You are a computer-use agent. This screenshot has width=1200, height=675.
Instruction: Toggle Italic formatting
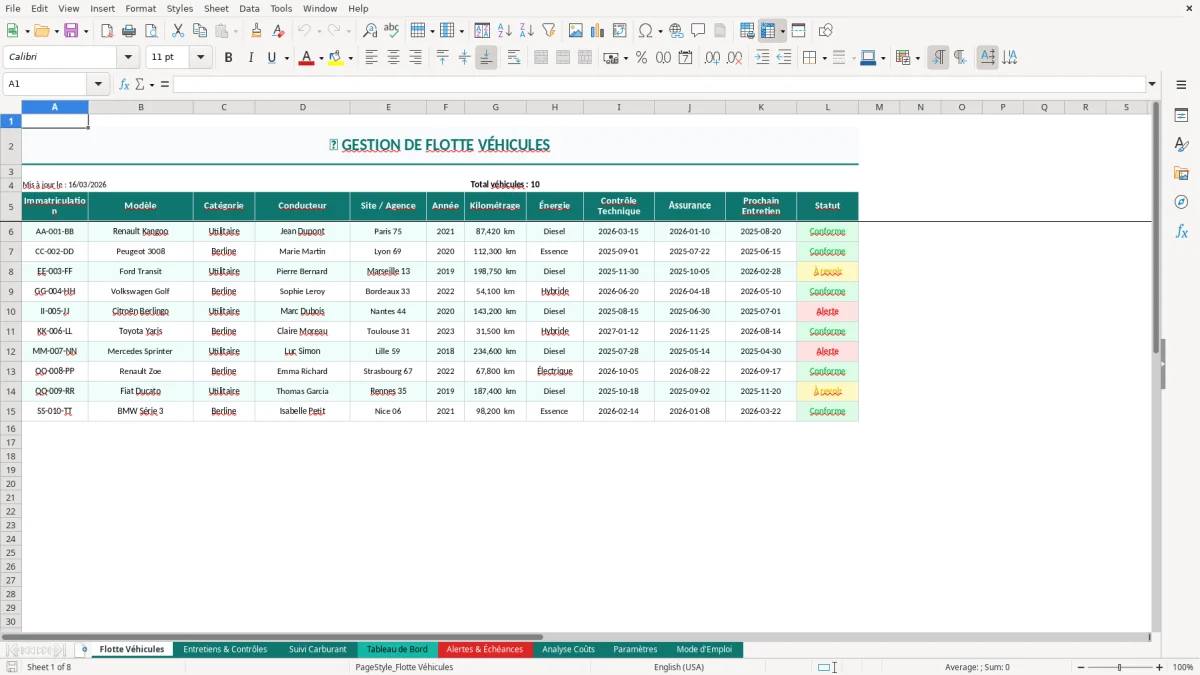[251, 58]
